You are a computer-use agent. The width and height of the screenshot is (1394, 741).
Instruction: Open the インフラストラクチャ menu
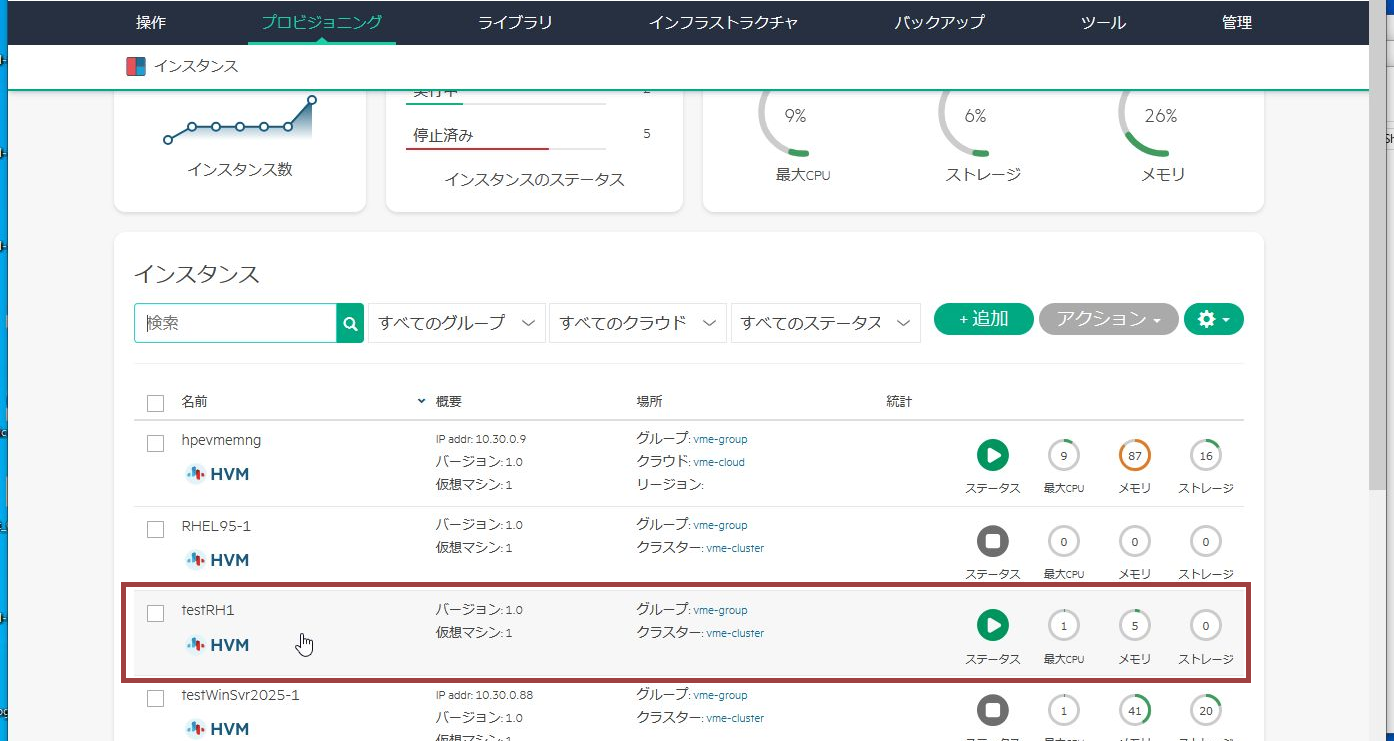point(723,22)
